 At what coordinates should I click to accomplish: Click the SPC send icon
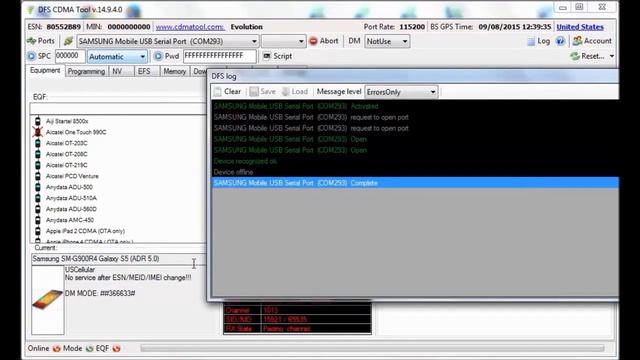[x=31, y=56]
